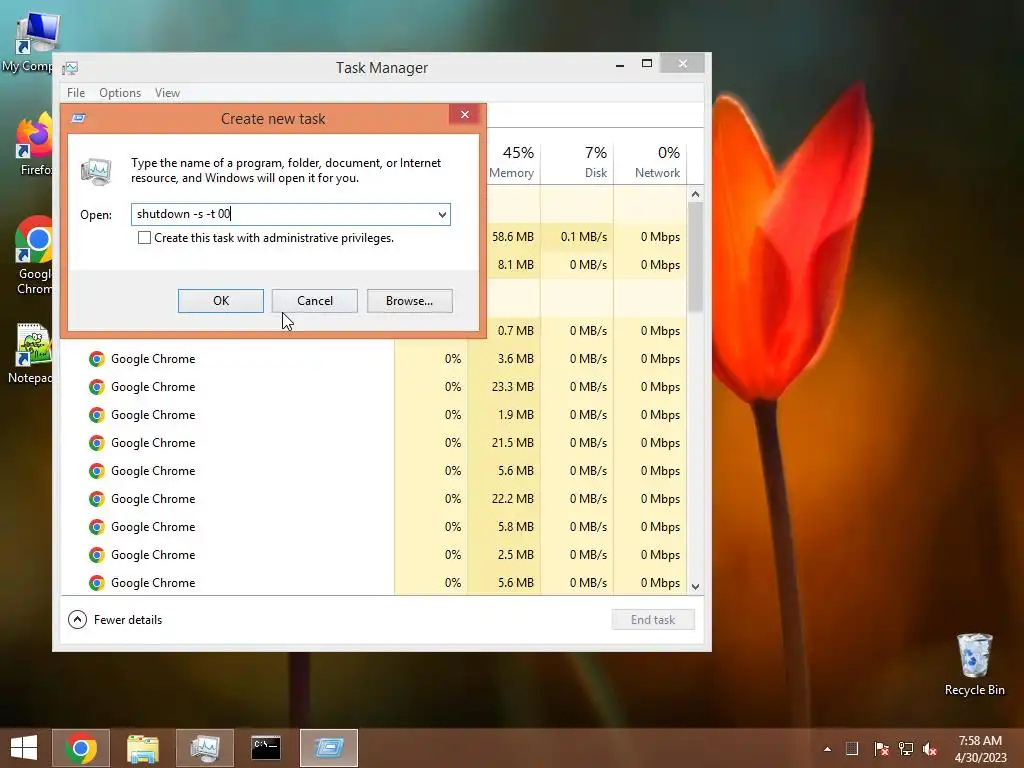Select Chrome process icon in last 5.6 MB row
The width and height of the screenshot is (1024, 768).
(97, 583)
